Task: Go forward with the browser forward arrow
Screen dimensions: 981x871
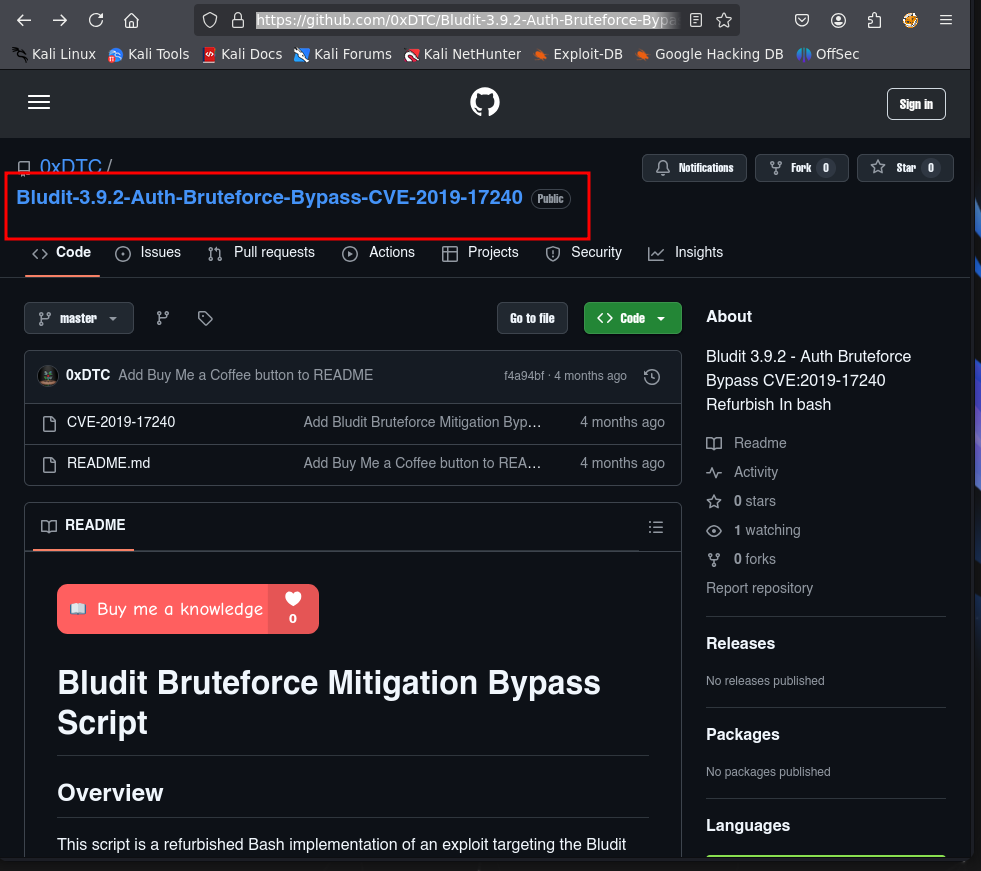Action: point(60,21)
